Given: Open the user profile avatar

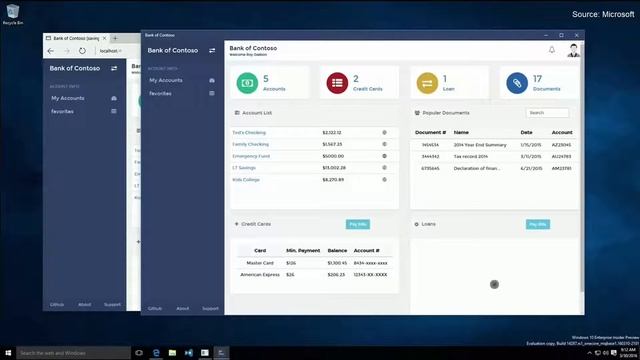Looking at the screenshot, I should pyautogui.click(x=573, y=50).
